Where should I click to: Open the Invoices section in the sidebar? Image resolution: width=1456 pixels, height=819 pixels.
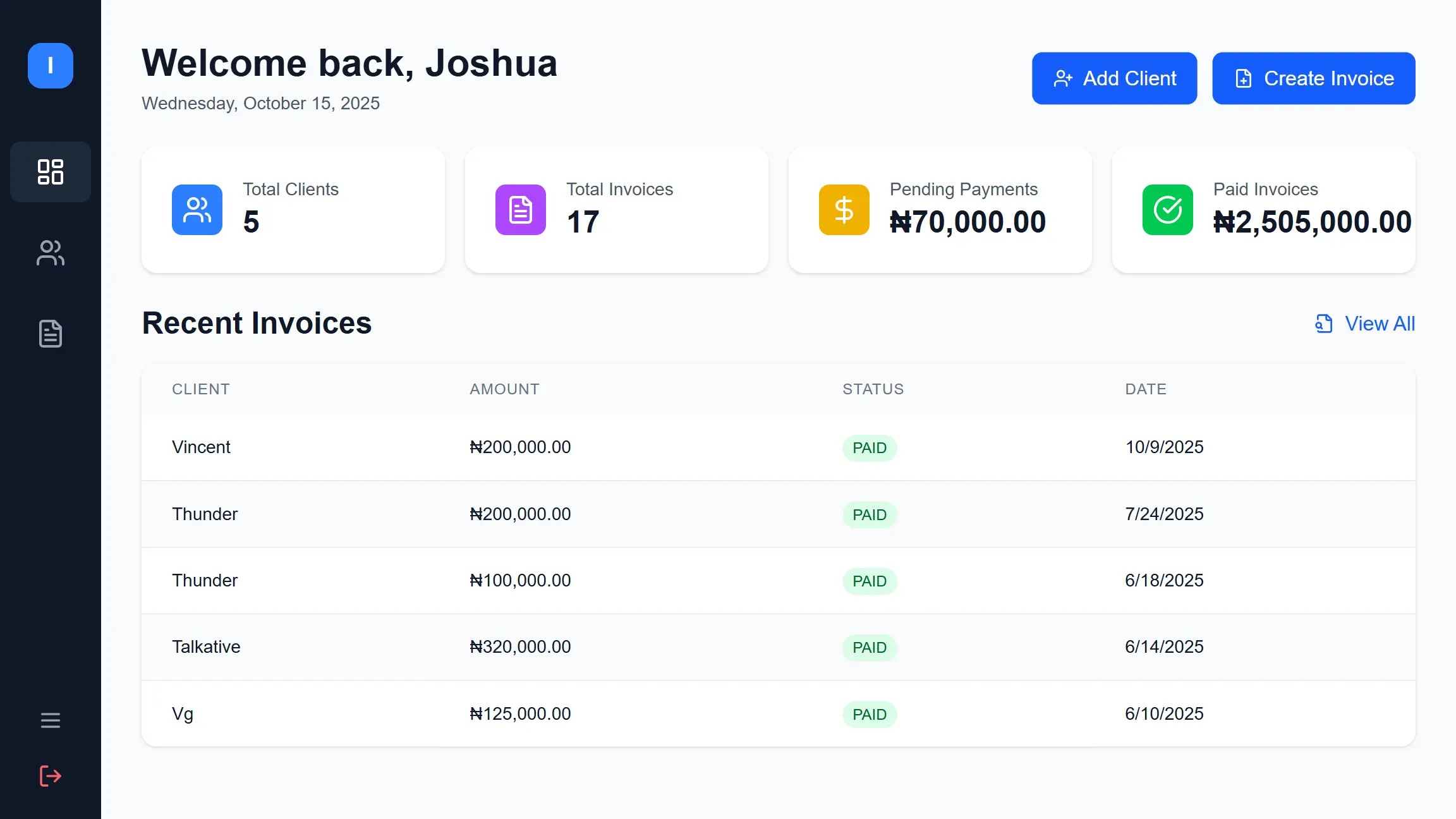[x=50, y=334]
